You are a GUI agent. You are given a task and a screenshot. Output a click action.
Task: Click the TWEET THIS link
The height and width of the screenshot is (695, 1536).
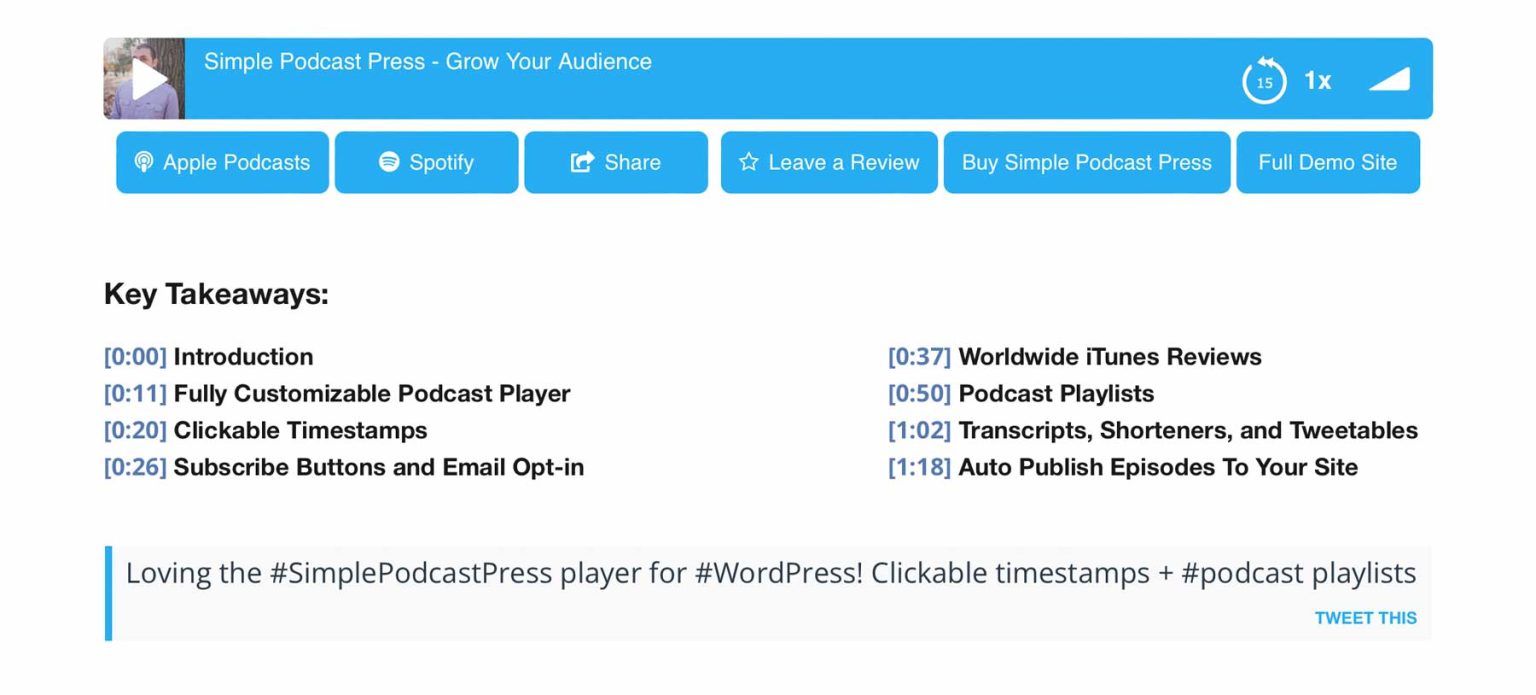(1366, 618)
